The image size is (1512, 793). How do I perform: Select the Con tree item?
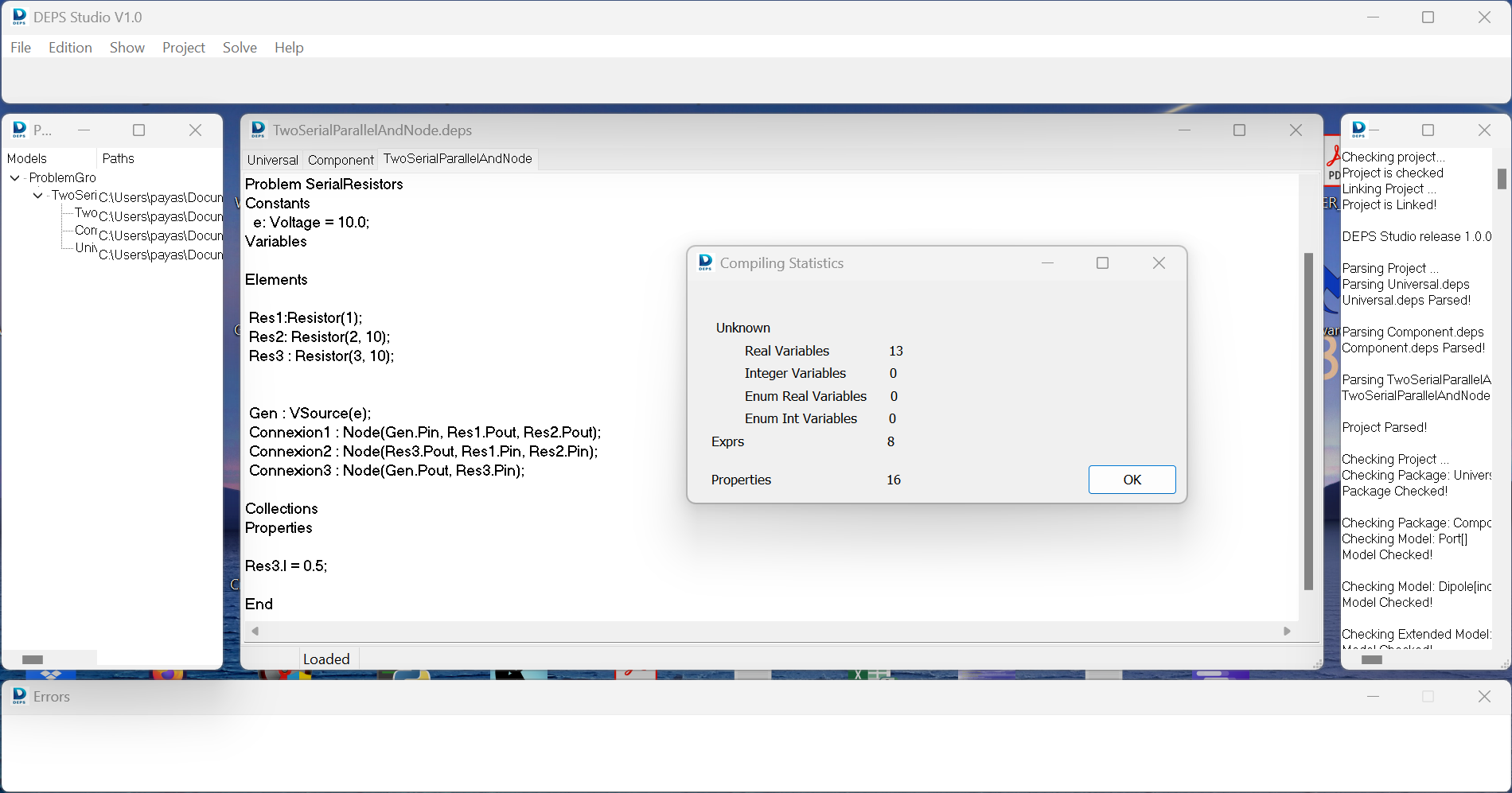[86, 231]
